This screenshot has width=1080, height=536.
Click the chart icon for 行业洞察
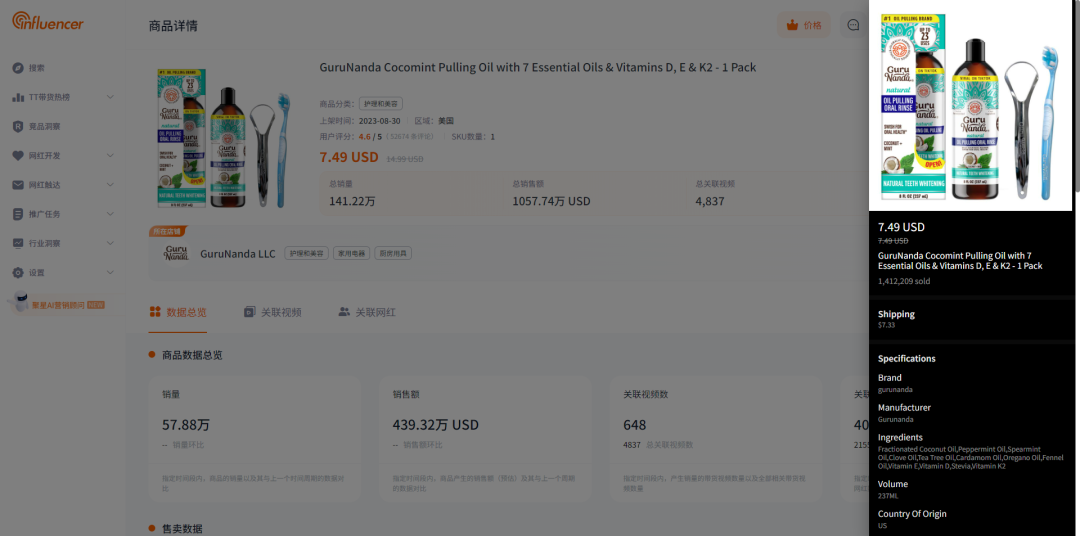click(18, 243)
